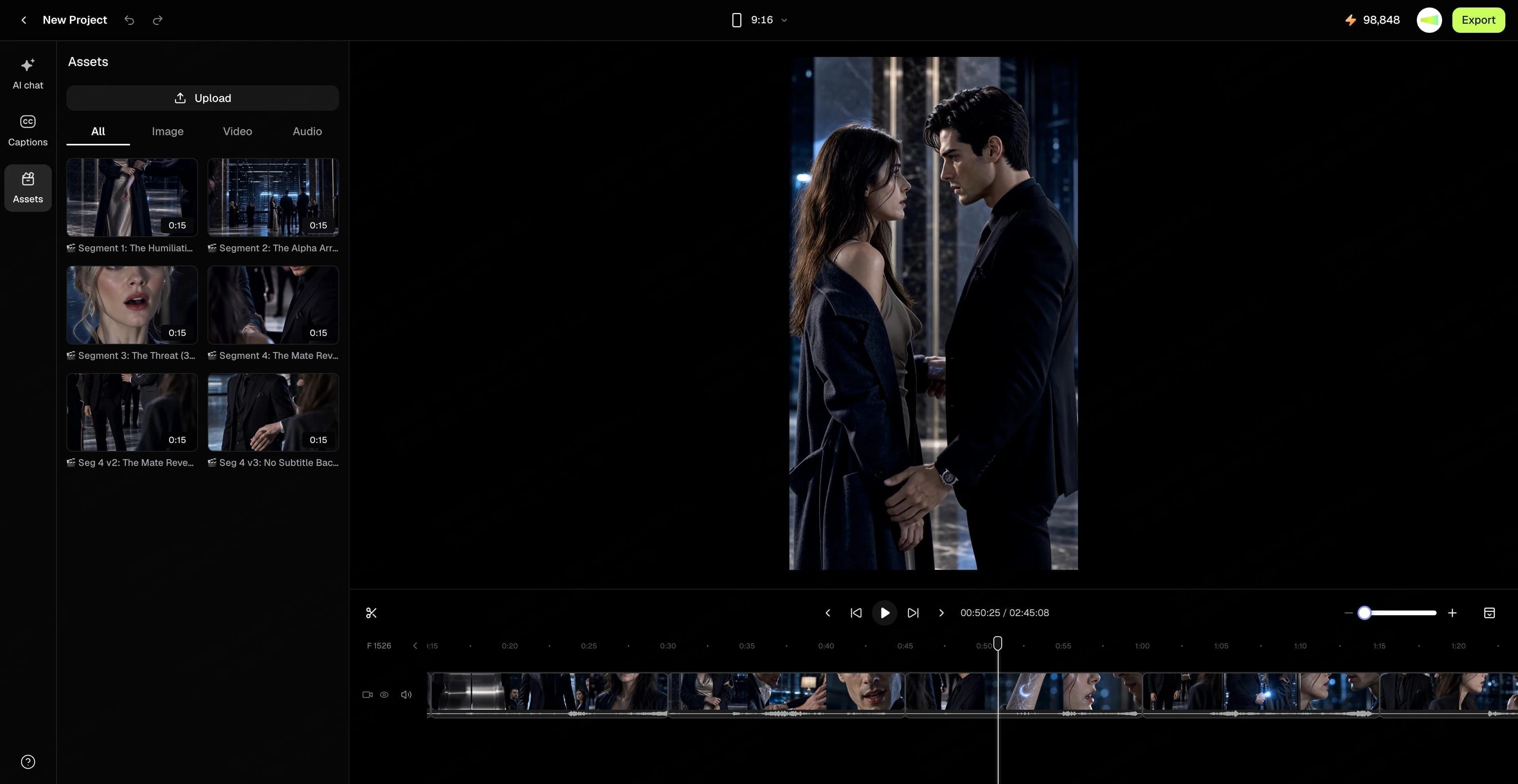
Task: Toggle track visibility eye icon
Action: point(384,694)
